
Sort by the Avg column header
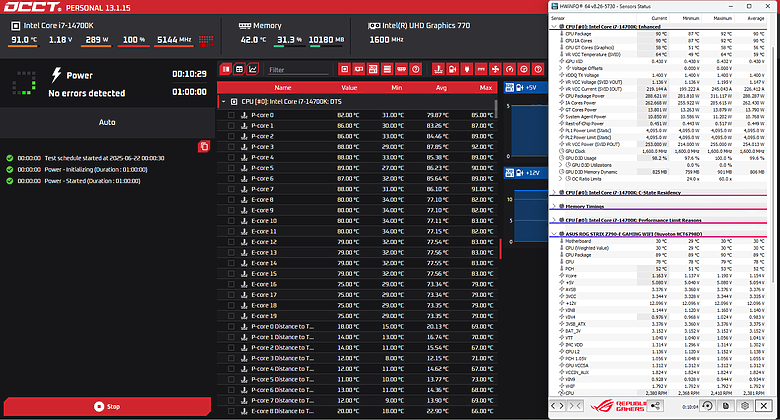(x=441, y=88)
